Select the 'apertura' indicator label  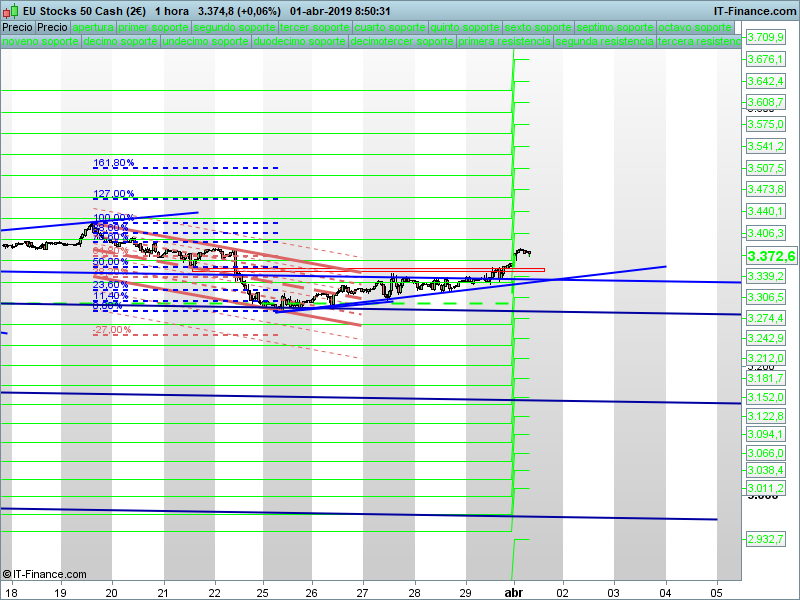point(94,27)
